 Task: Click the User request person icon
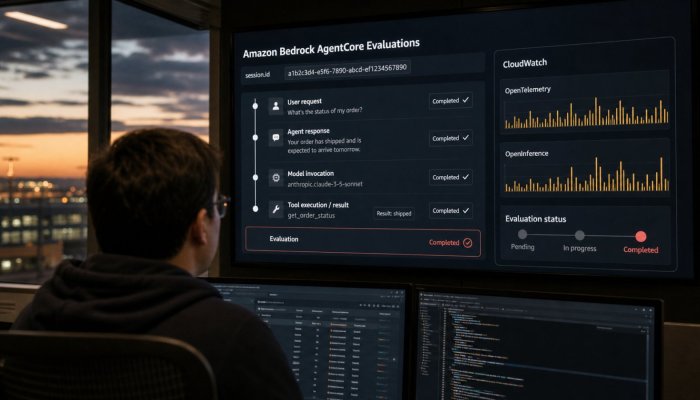click(276, 106)
